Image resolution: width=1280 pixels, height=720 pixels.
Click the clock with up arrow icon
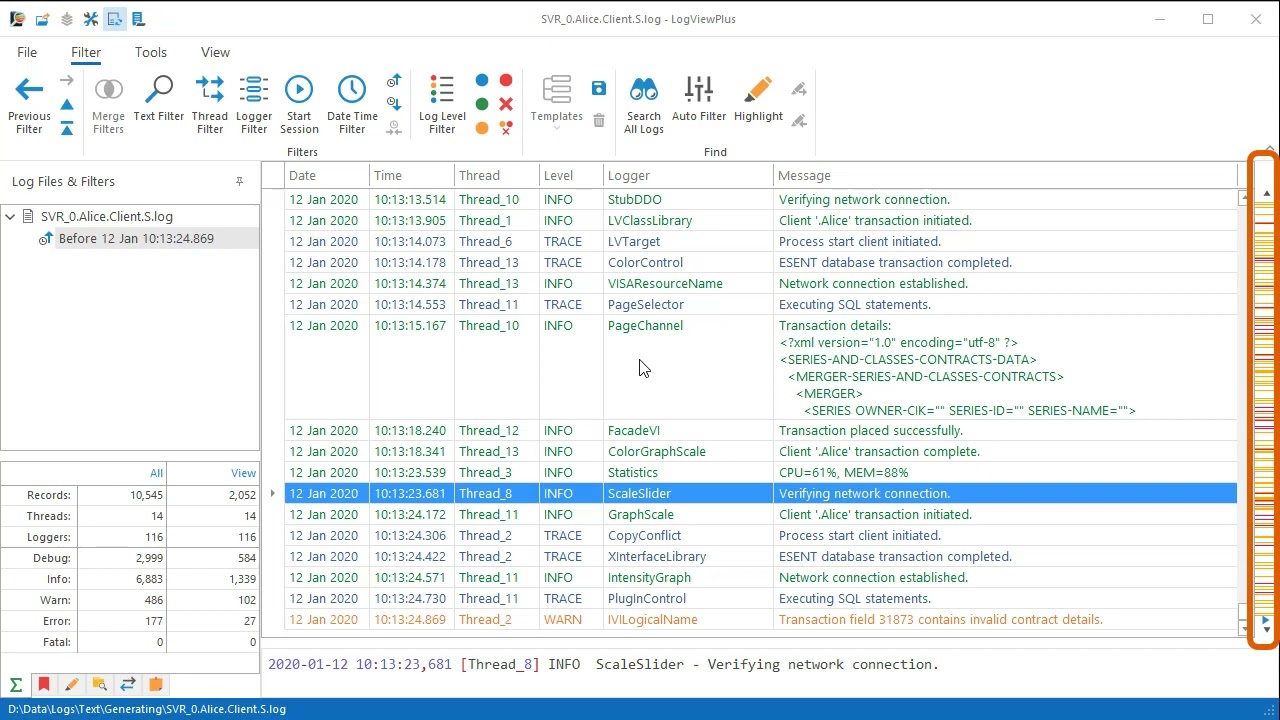pyautogui.click(x=394, y=81)
